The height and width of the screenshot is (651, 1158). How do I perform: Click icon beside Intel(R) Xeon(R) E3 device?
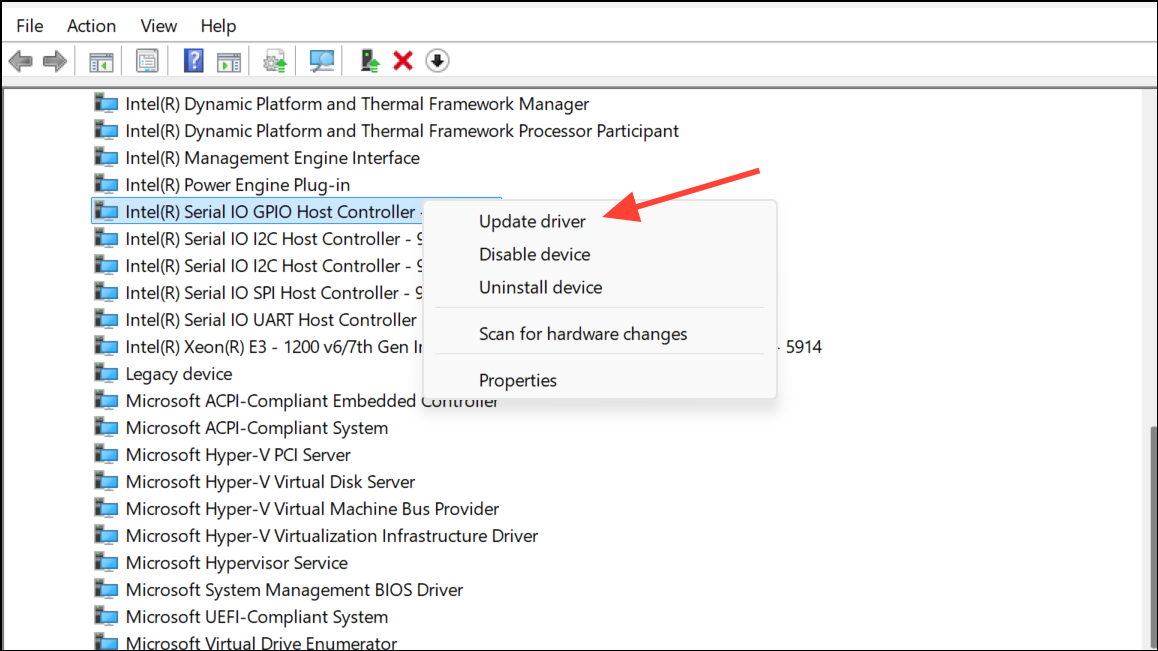[x=106, y=347]
